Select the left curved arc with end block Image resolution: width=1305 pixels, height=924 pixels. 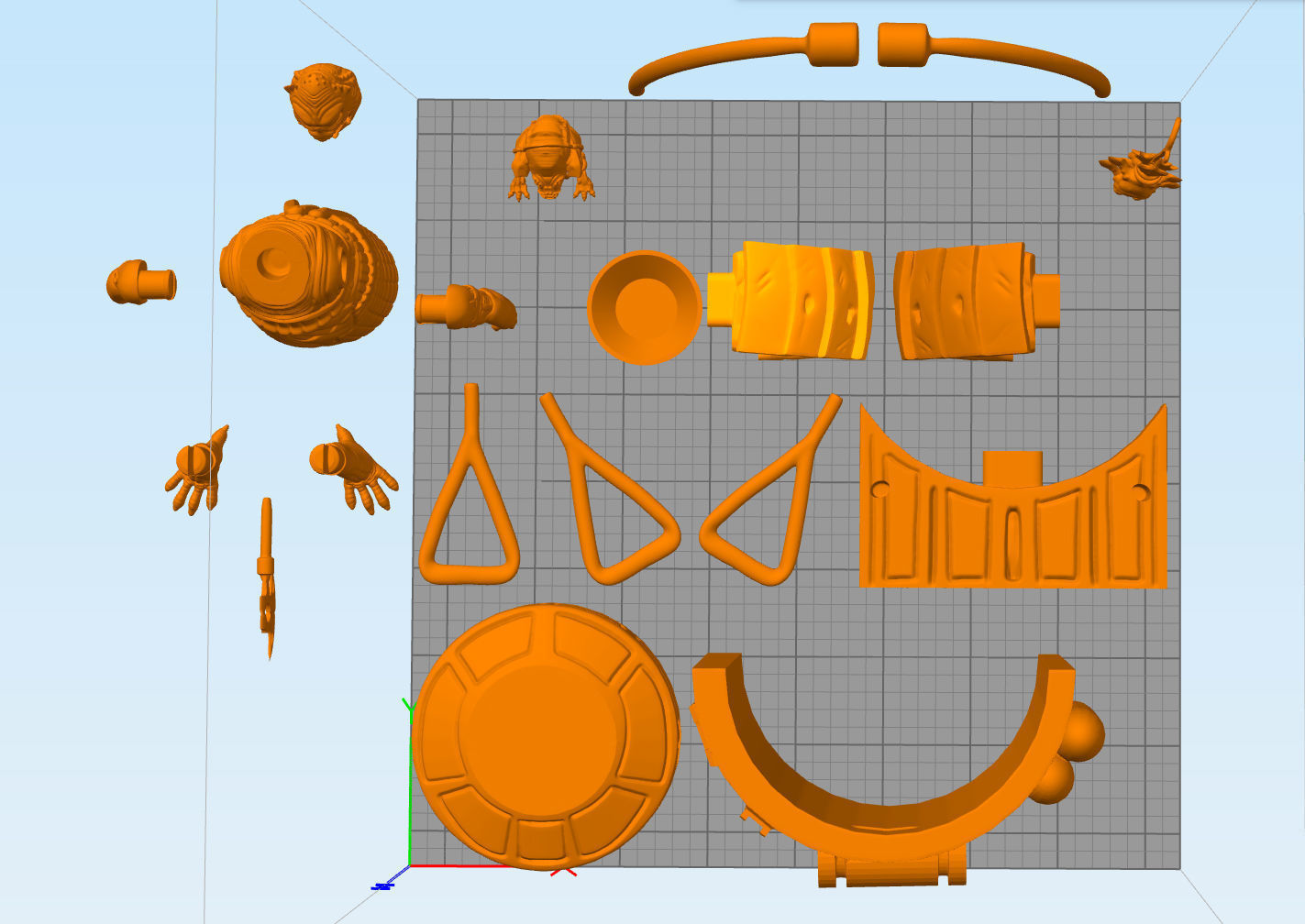click(743, 58)
